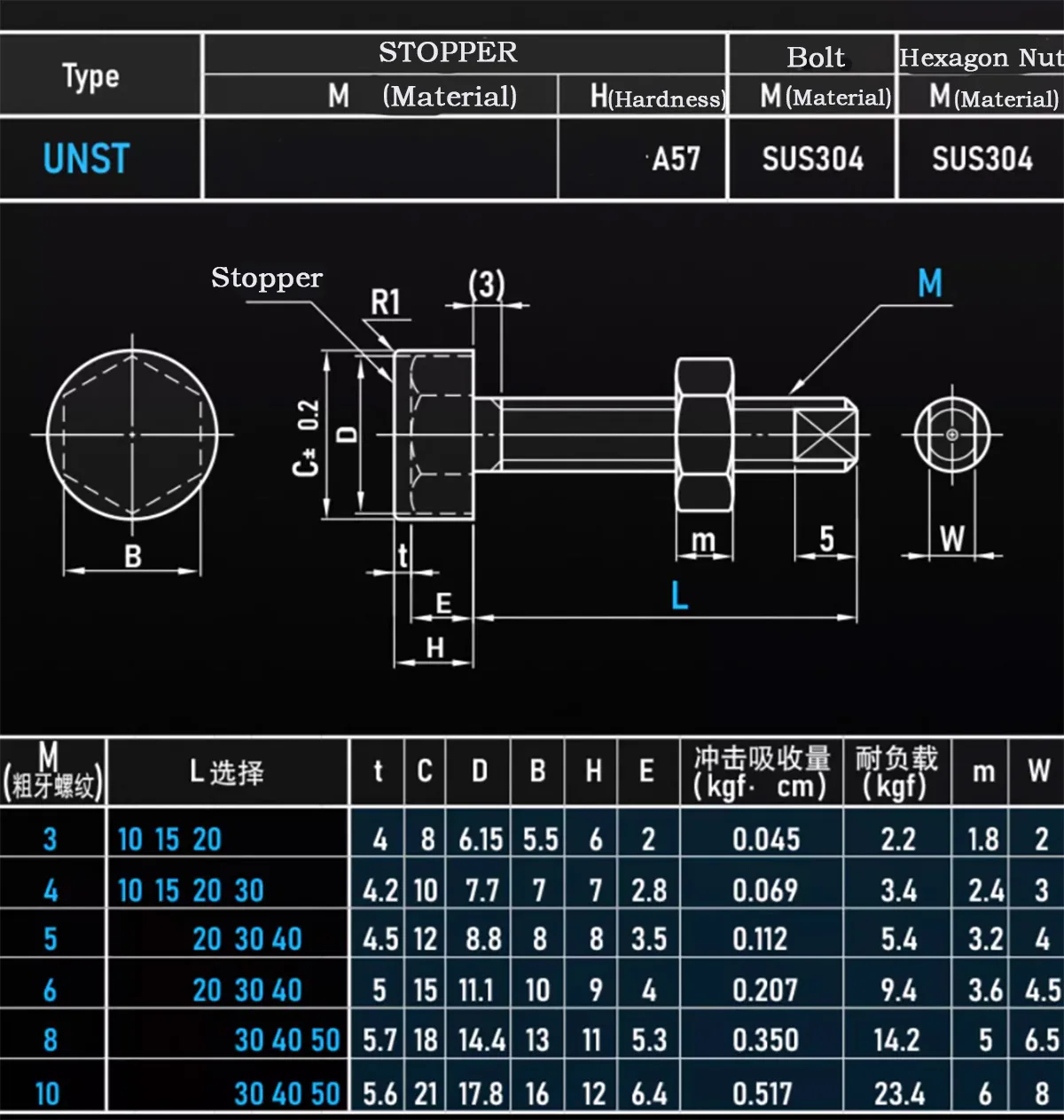Click the crossed square bolt tip

825,435
